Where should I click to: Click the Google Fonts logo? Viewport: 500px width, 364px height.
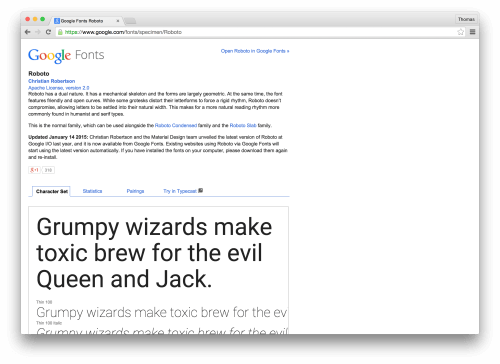click(66, 55)
